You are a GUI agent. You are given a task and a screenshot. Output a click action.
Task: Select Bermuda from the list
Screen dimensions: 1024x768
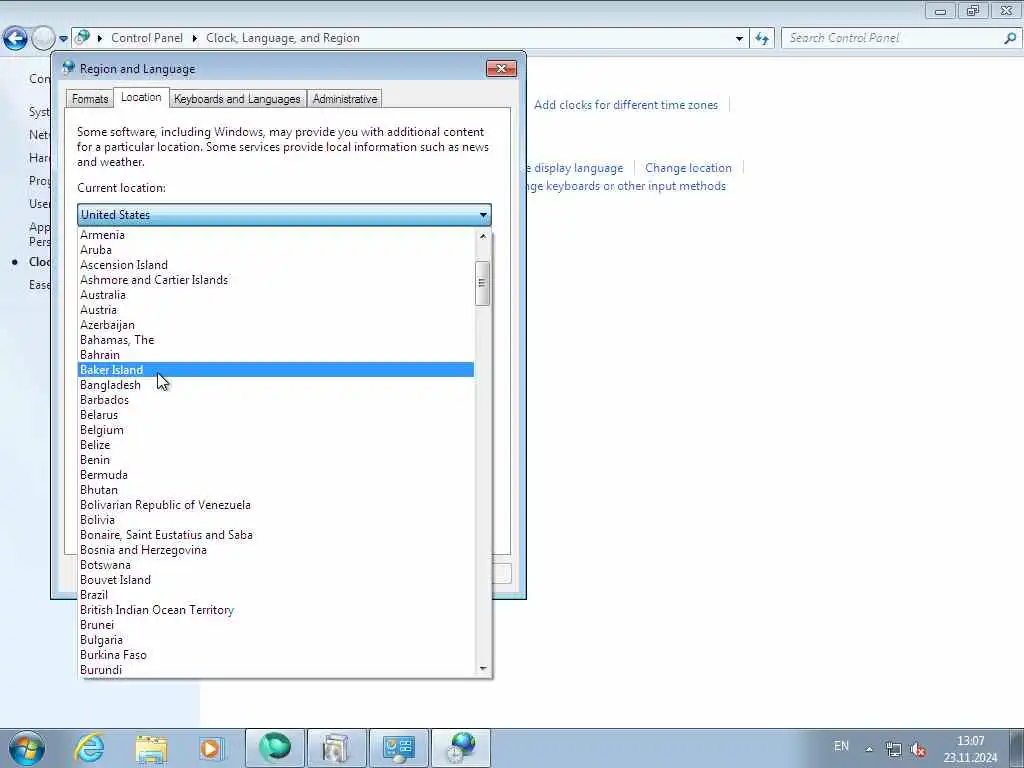(x=276, y=475)
